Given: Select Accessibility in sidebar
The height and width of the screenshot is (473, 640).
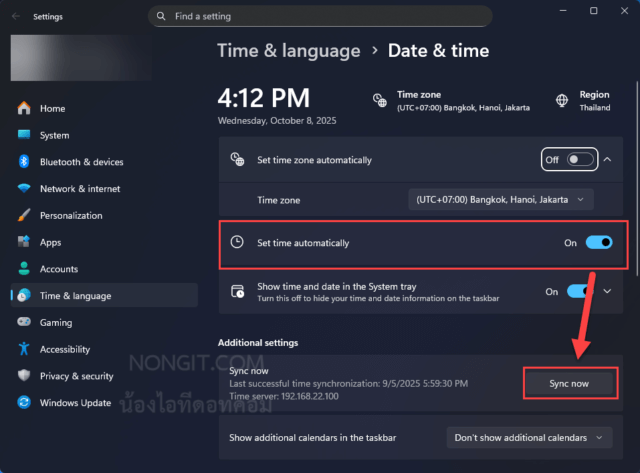Looking at the screenshot, I should pyautogui.click(x=104, y=349).
